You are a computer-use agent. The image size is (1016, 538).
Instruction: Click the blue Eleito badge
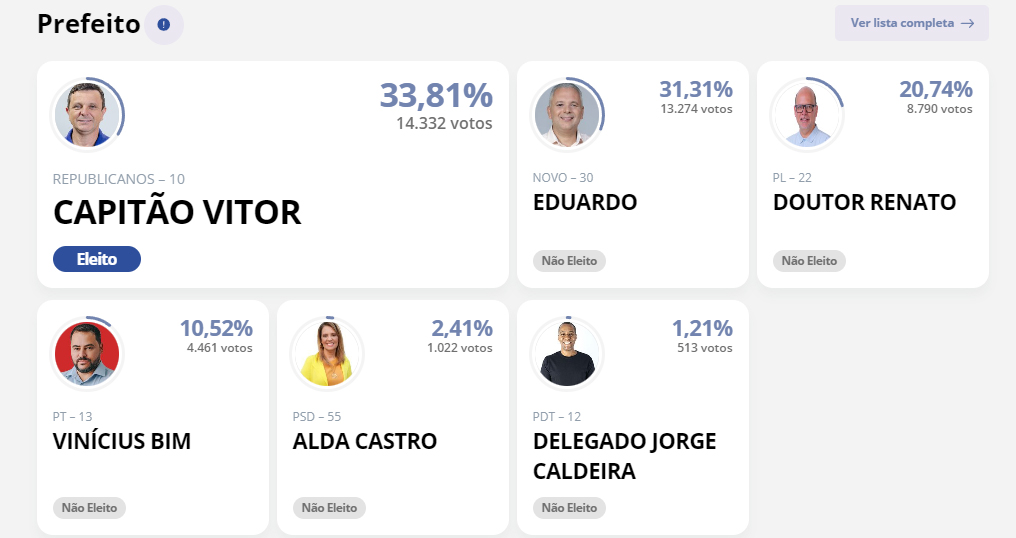97,259
